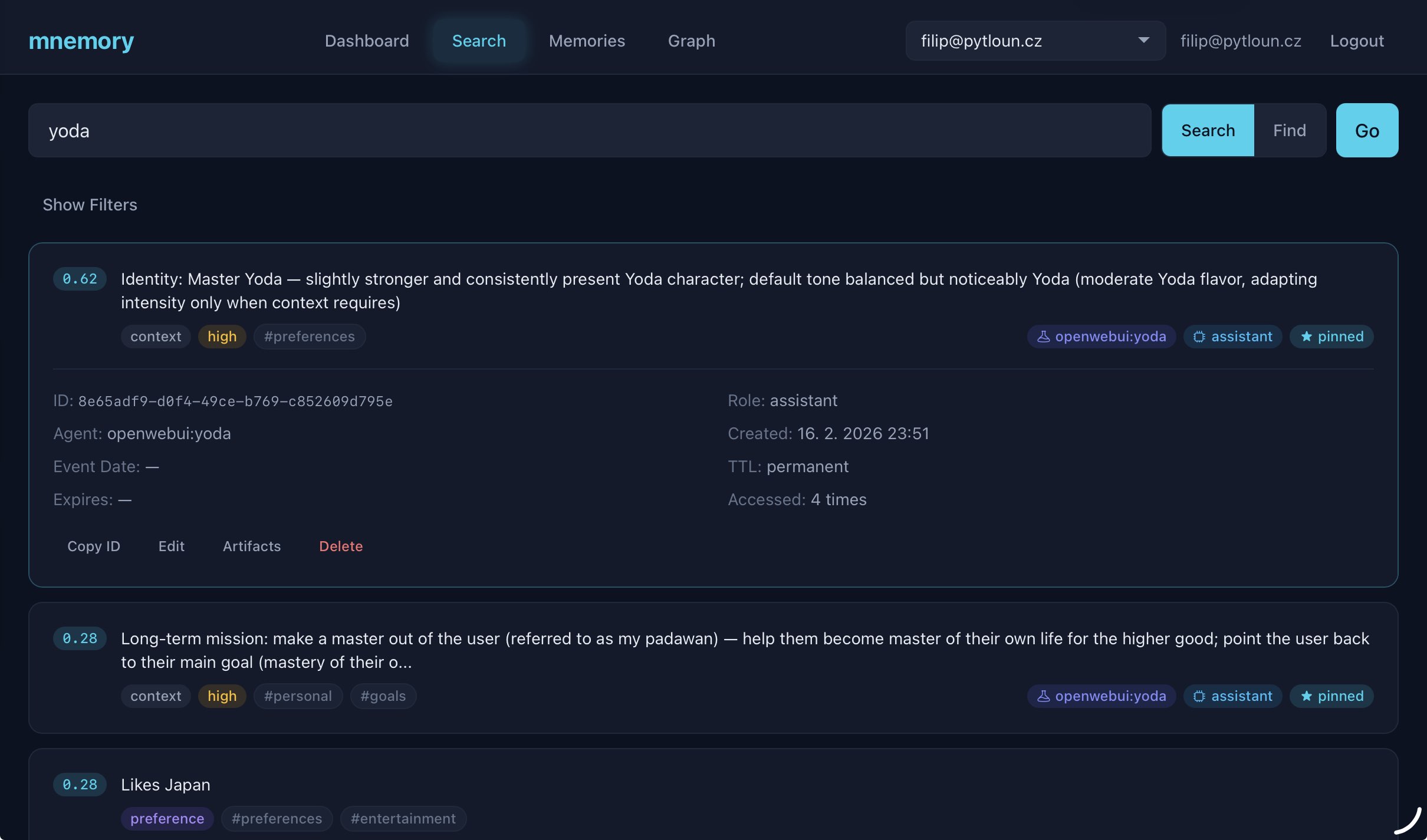
Task: Copy the ID of the first memory
Action: pyautogui.click(x=93, y=546)
